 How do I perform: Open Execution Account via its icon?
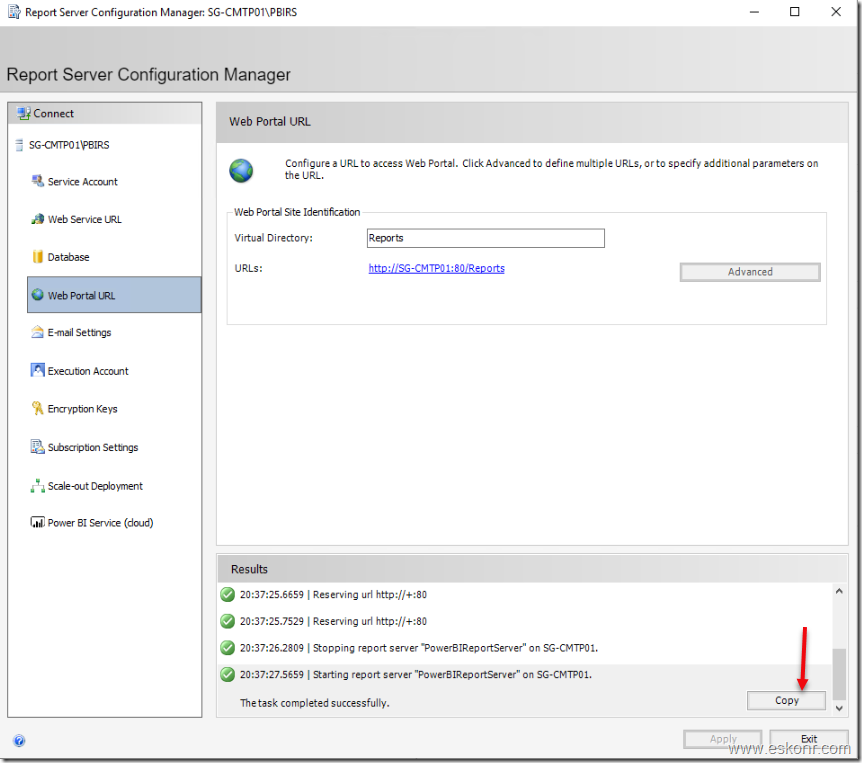(x=38, y=371)
